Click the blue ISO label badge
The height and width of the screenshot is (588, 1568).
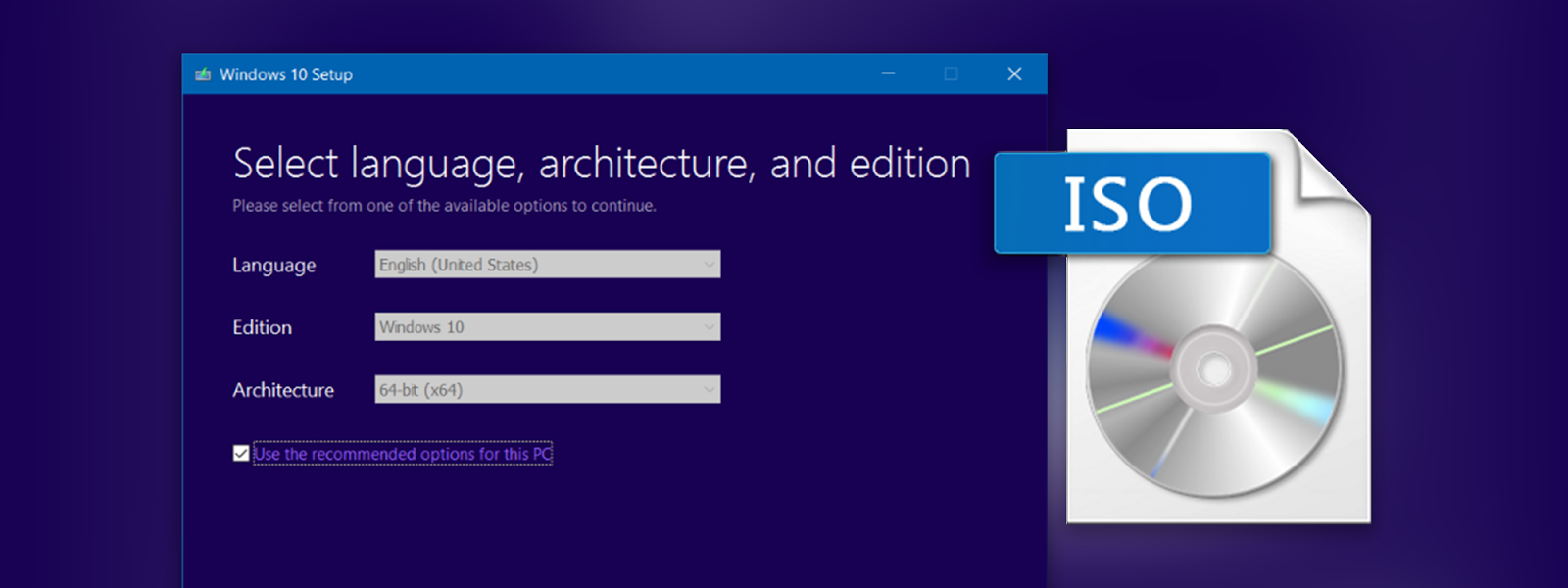(x=1132, y=203)
